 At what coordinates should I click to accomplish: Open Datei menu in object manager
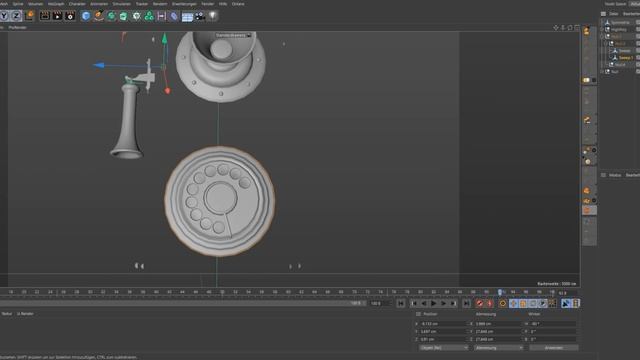click(x=613, y=14)
